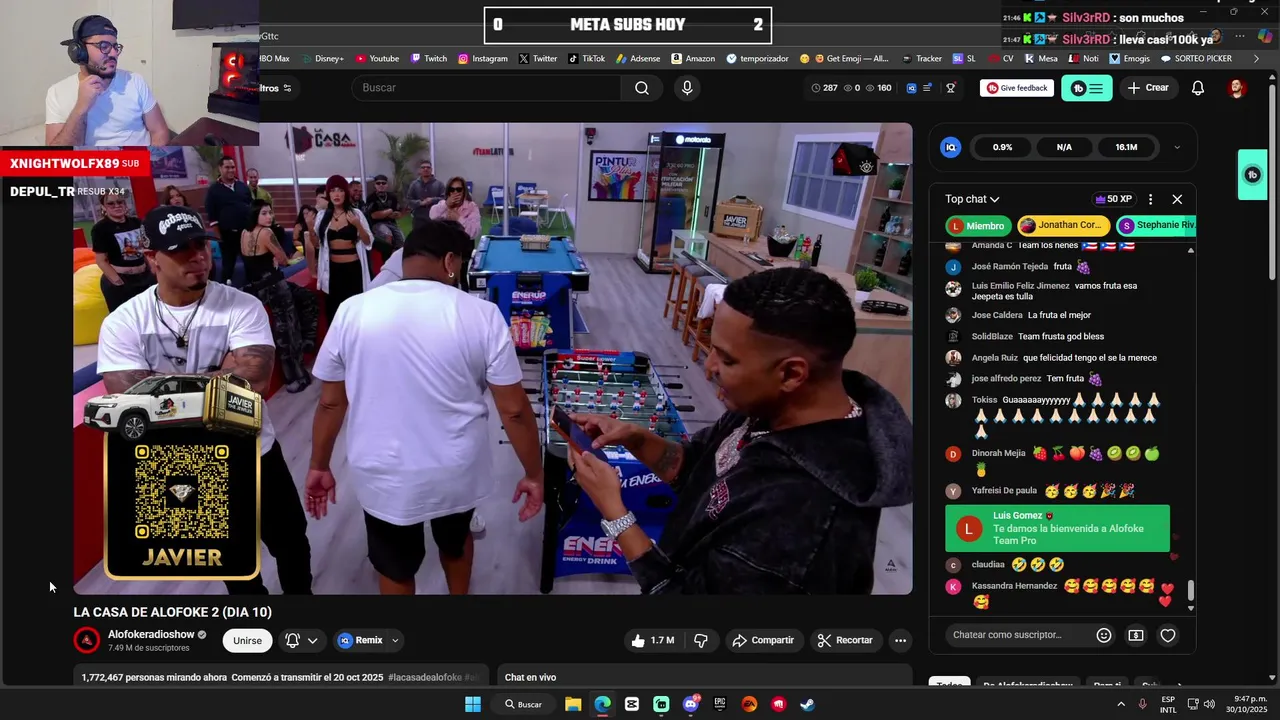The width and height of the screenshot is (1280, 720).
Task: Click the Recortar clip button
Action: (x=845, y=640)
